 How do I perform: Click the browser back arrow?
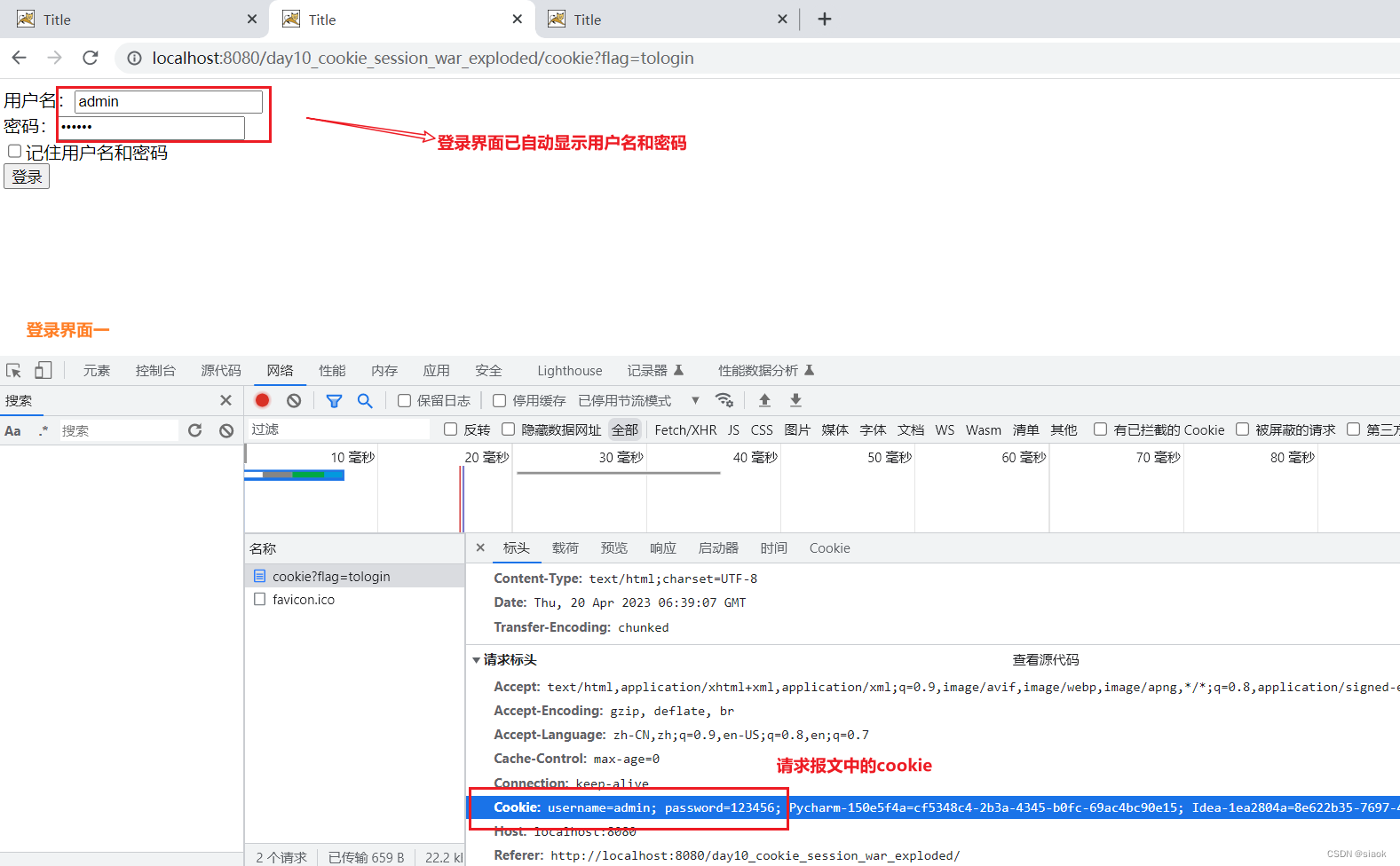point(20,58)
